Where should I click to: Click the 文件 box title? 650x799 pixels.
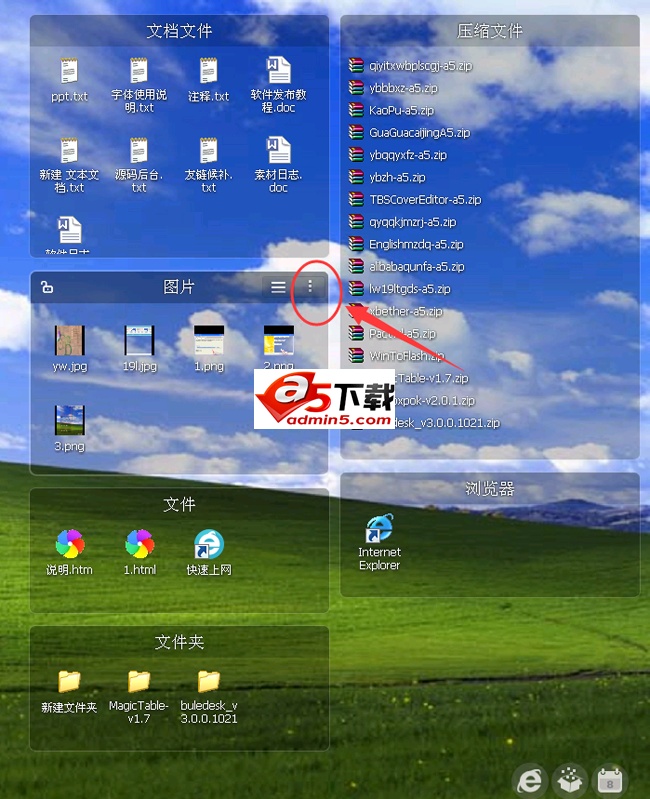tap(179, 504)
